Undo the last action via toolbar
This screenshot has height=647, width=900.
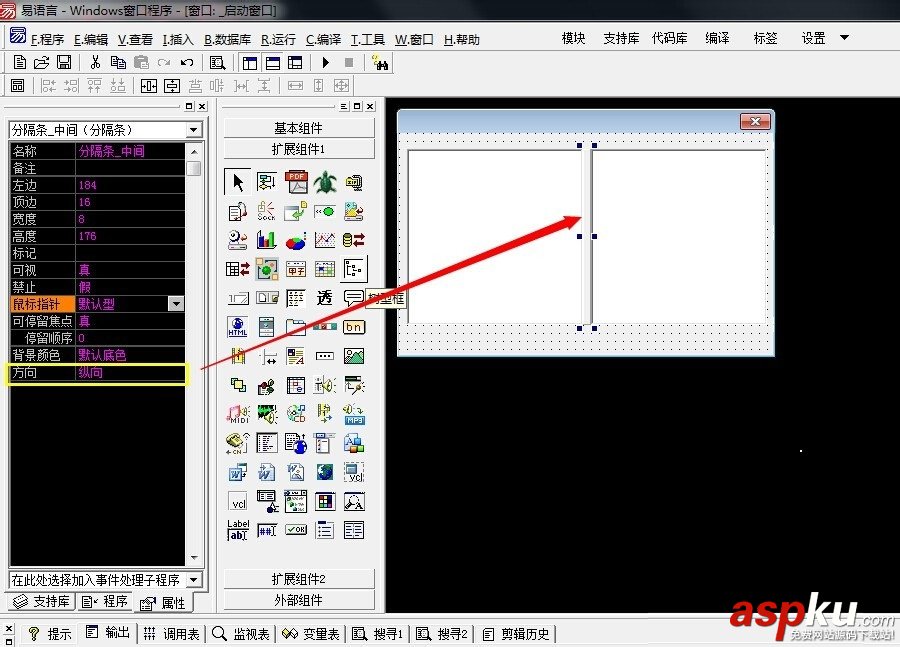point(187,63)
